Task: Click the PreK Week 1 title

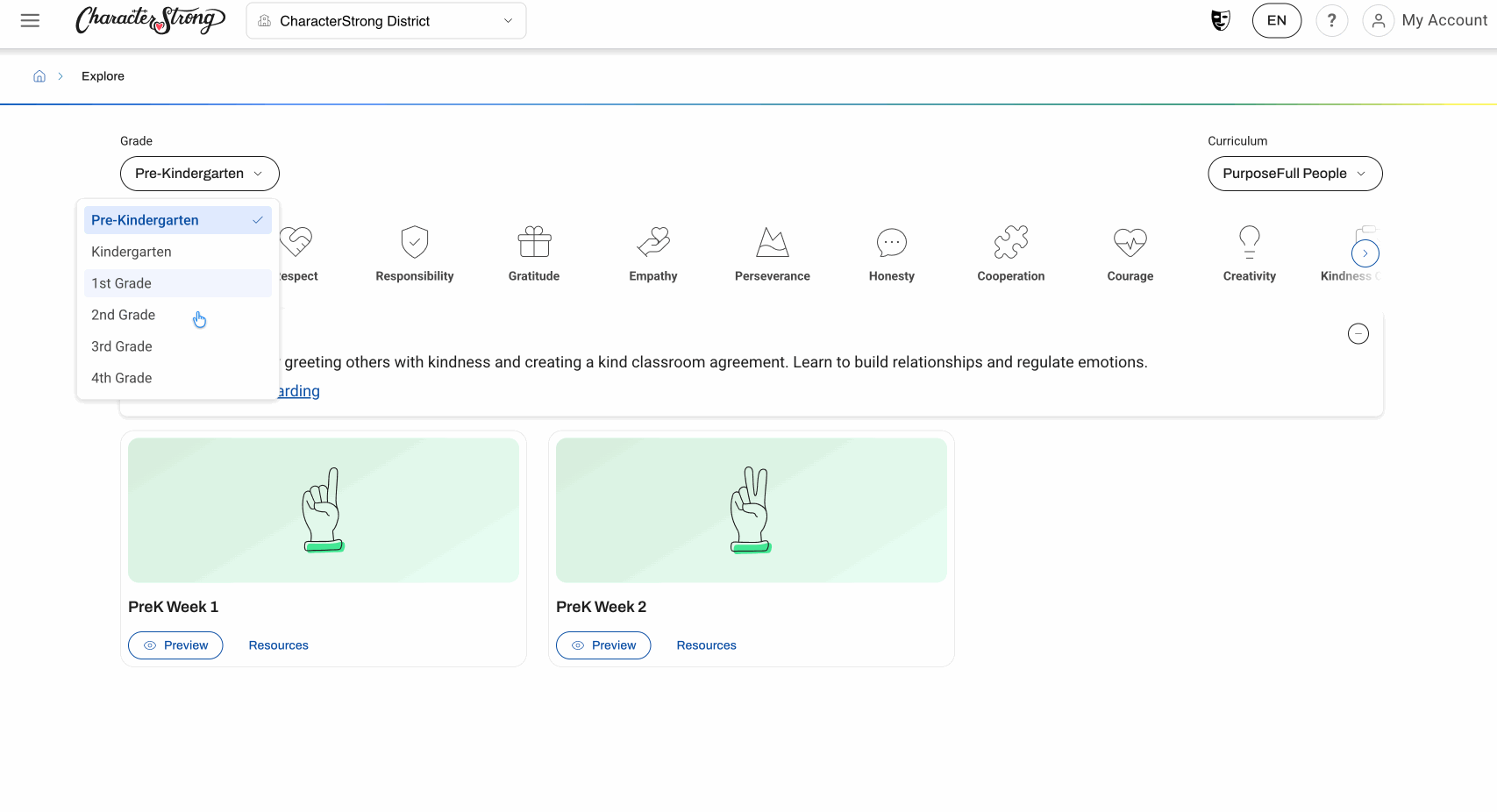Action: coord(173,607)
